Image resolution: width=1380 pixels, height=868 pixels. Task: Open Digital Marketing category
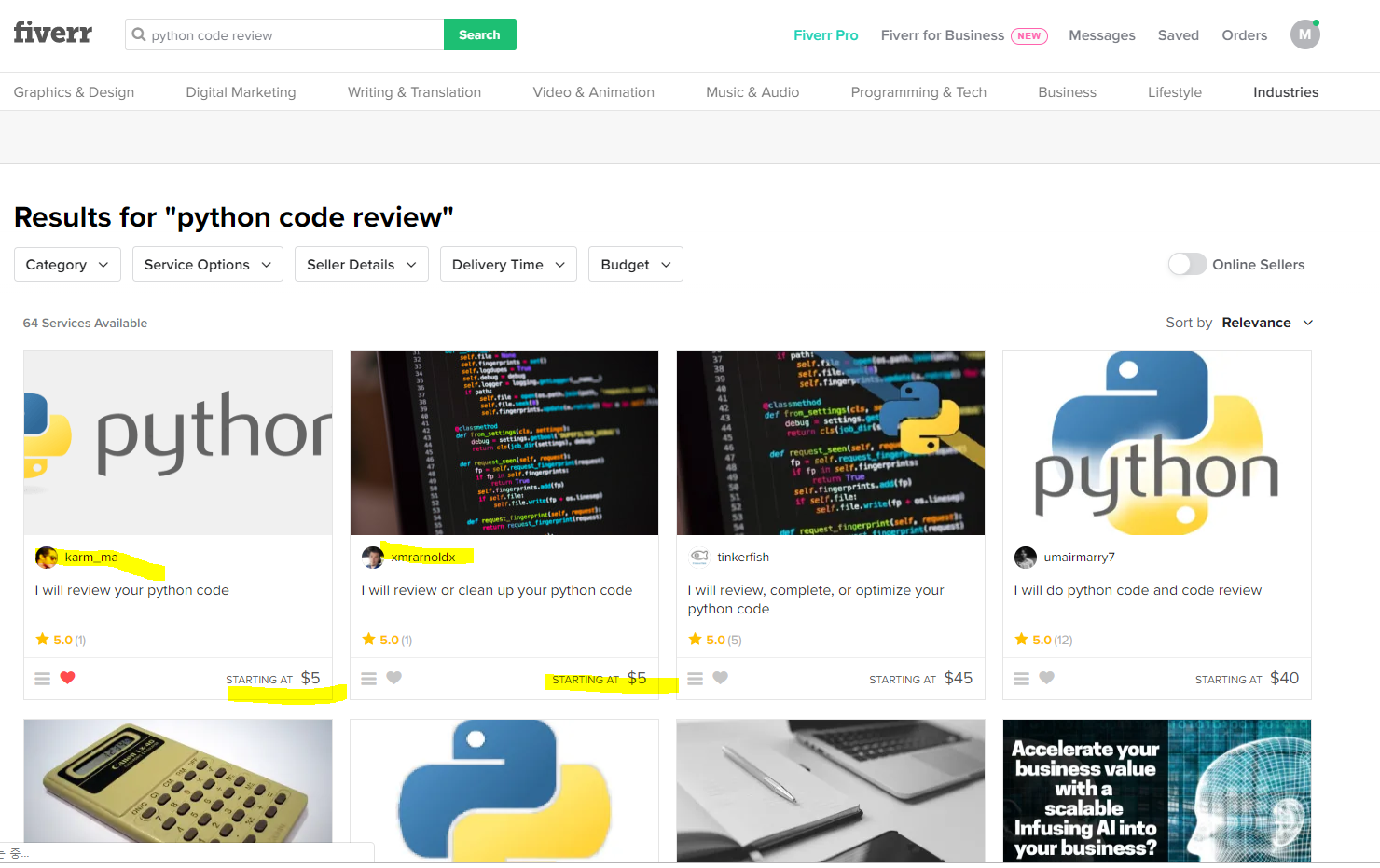point(241,92)
